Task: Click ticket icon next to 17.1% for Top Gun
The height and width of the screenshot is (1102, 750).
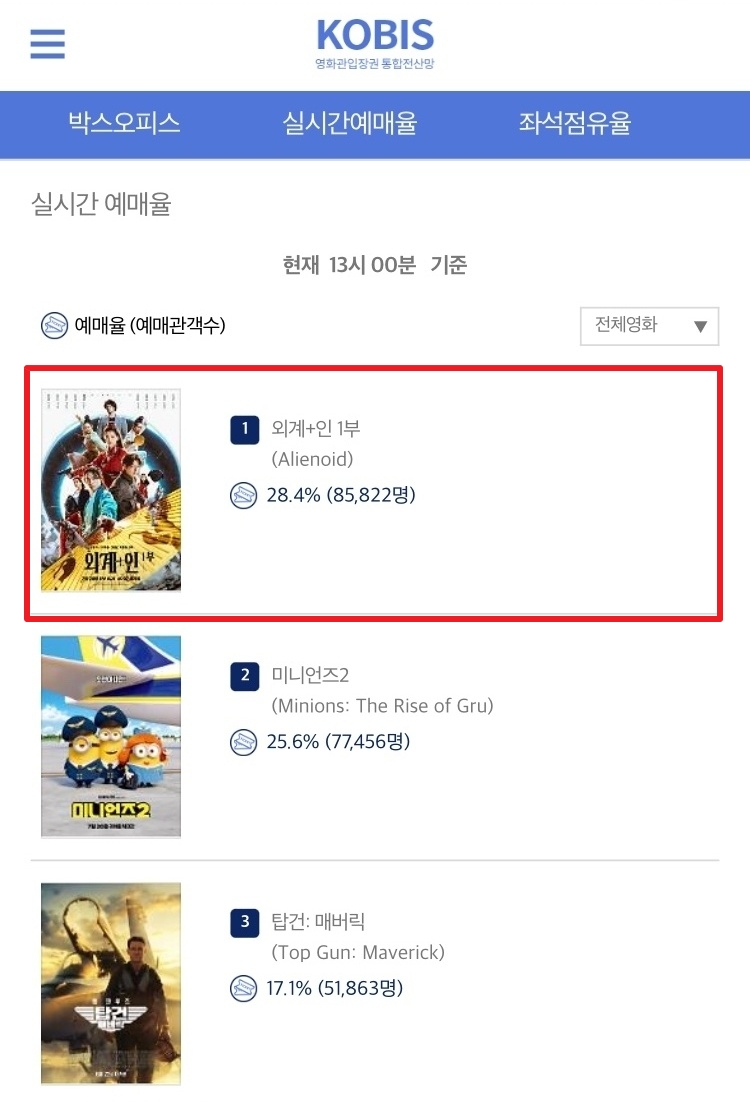Action: pyautogui.click(x=243, y=989)
